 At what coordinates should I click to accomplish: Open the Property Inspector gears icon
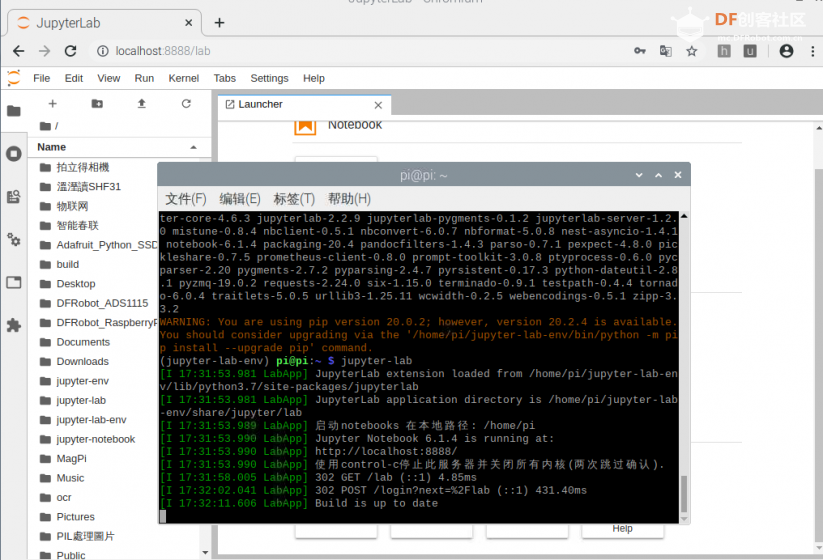[x=14, y=240]
